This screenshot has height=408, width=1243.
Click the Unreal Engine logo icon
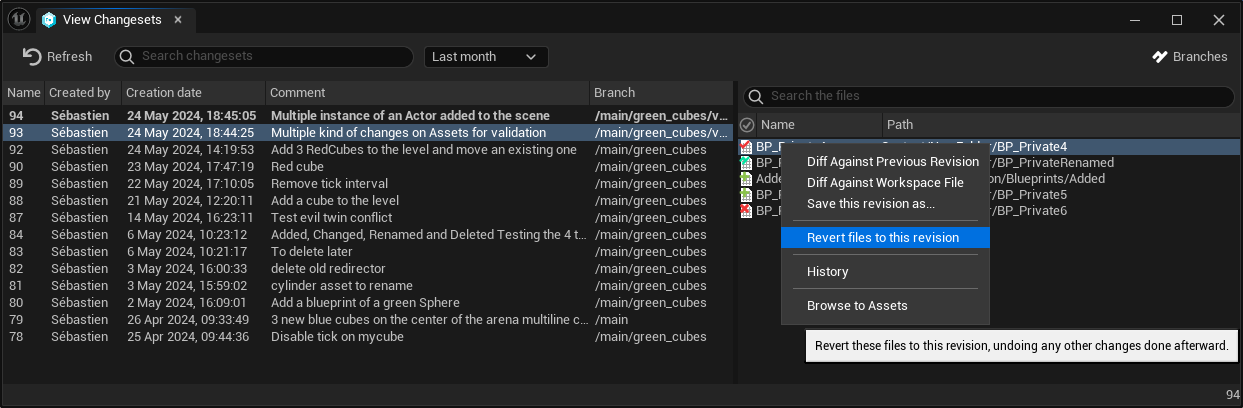pyautogui.click(x=19, y=19)
